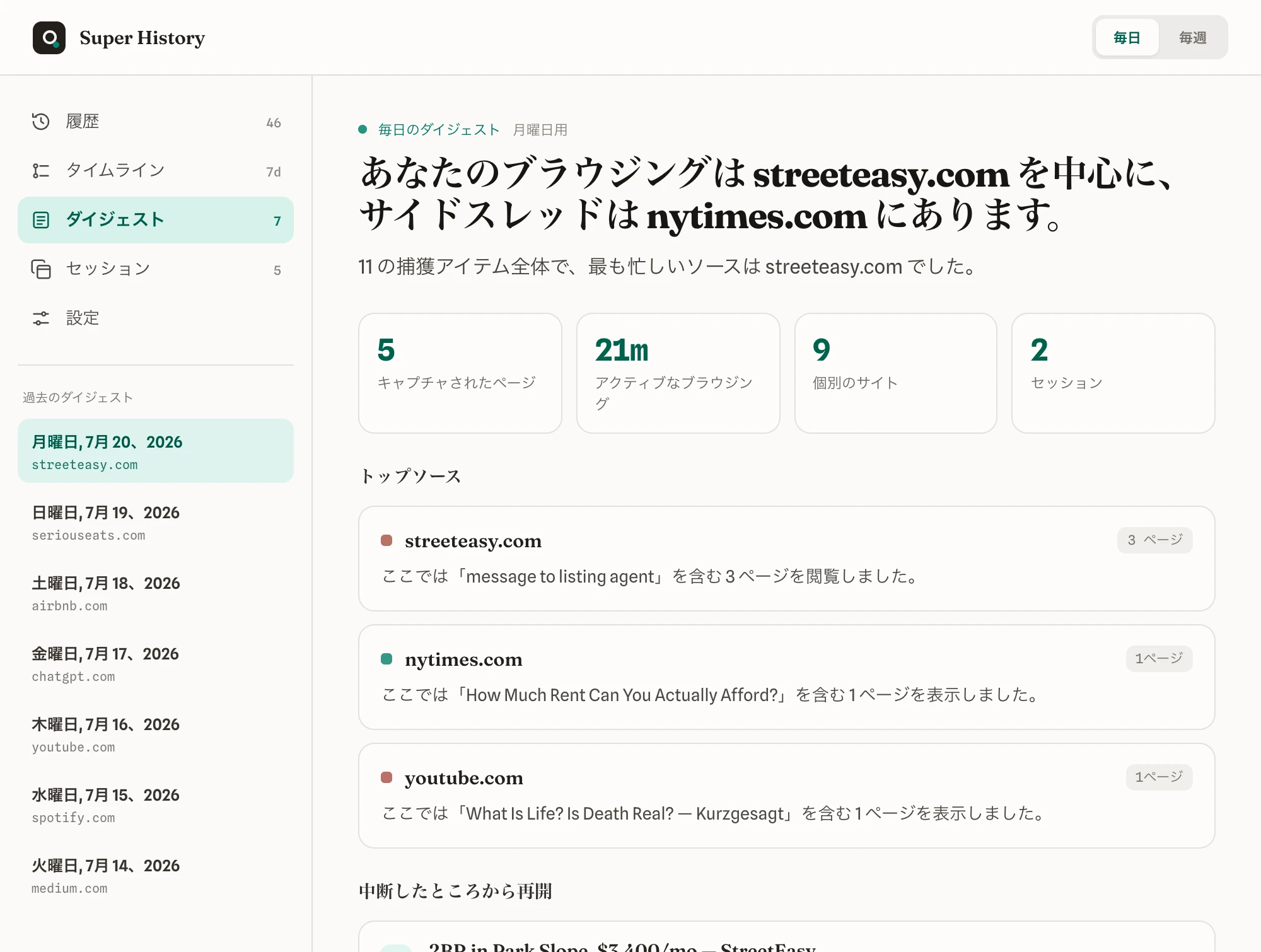Image resolution: width=1261 pixels, height=952 pixels.
Task: Open the 日曜日, 7月 19 digest
Action: [x=156, y=521]
